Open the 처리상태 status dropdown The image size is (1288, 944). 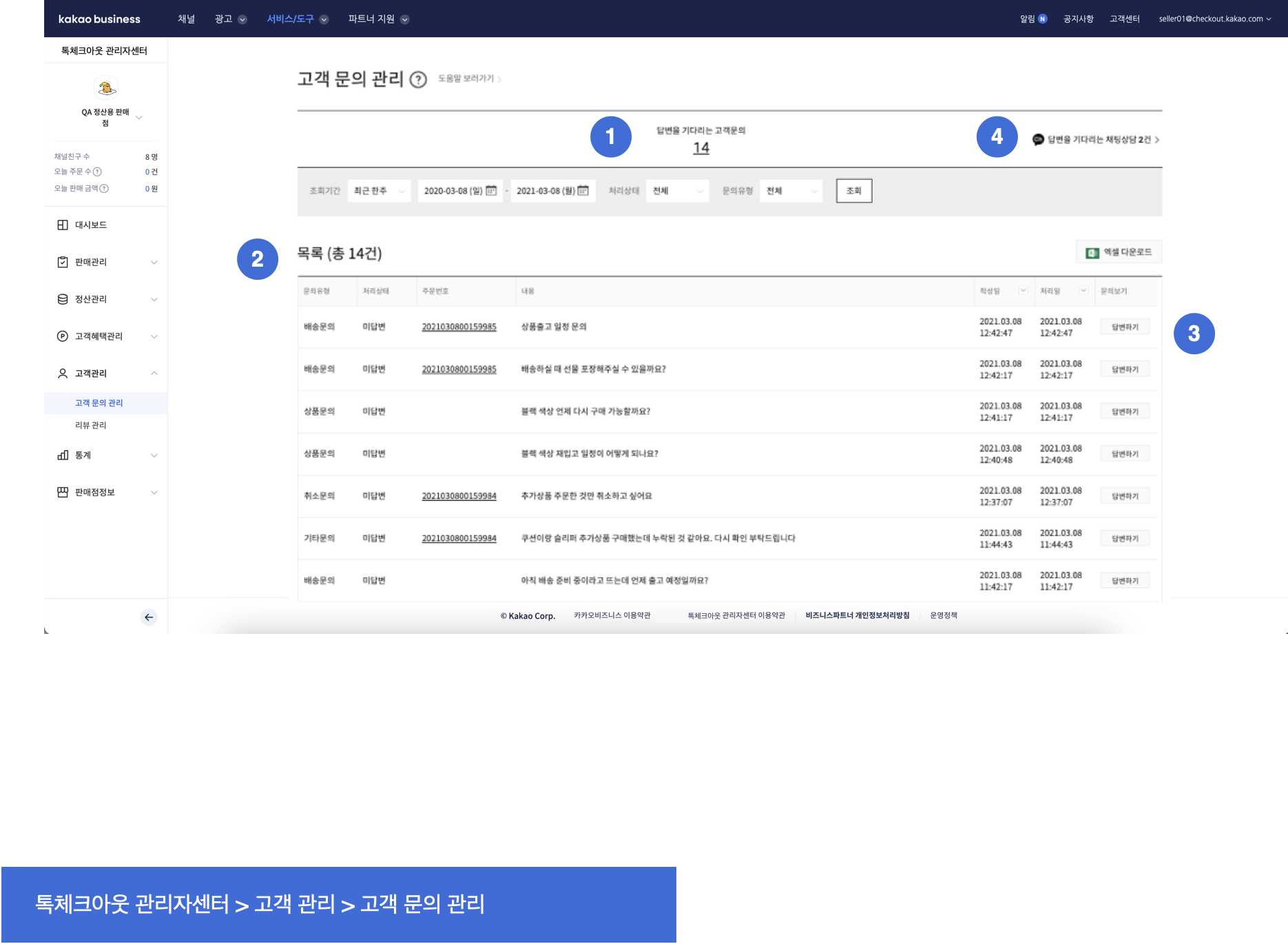(677, 191)
